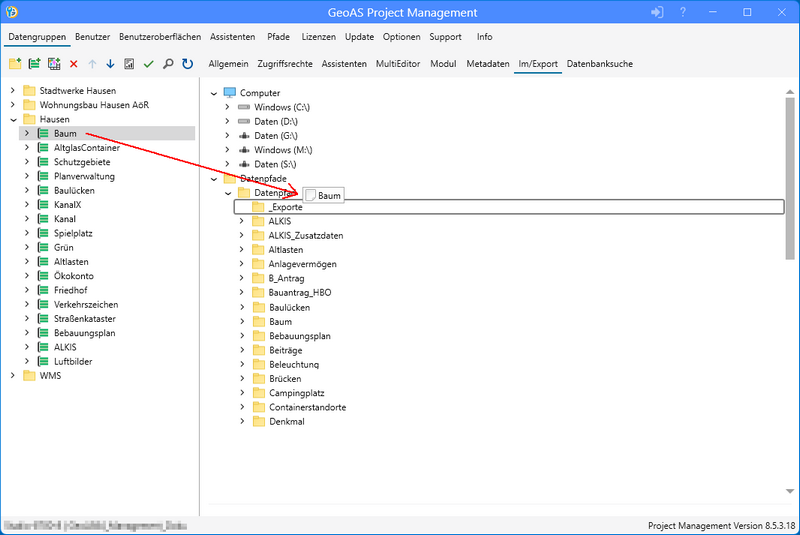800x535 pixels.
Task: Expand the Bauantrag_HBO folder
Action: pos(242,293)
